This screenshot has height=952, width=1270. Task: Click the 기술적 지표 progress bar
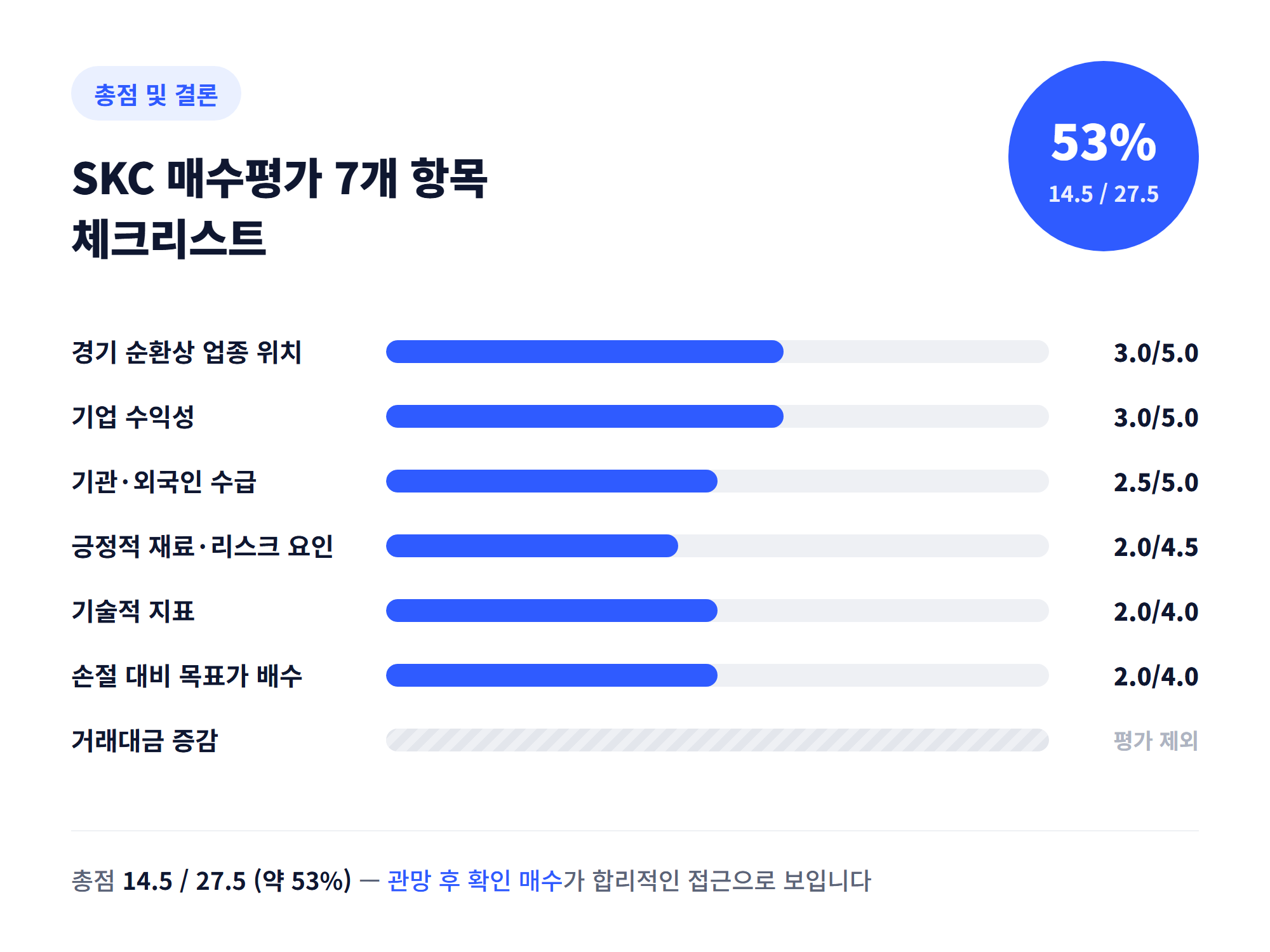(717, 611)
